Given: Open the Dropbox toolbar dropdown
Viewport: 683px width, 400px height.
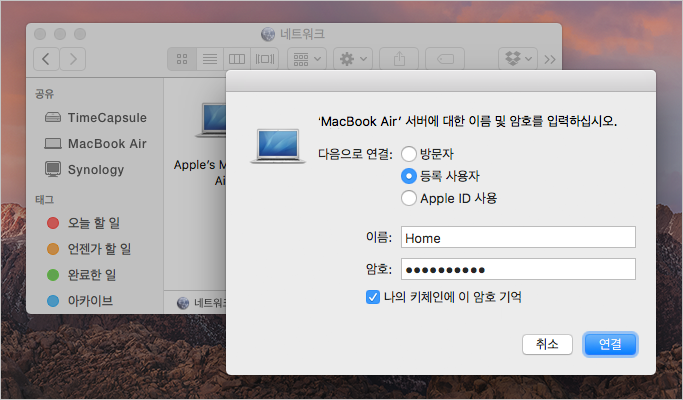Looking at the screenshot, I should pyautogui.click(x=518, y=59).
